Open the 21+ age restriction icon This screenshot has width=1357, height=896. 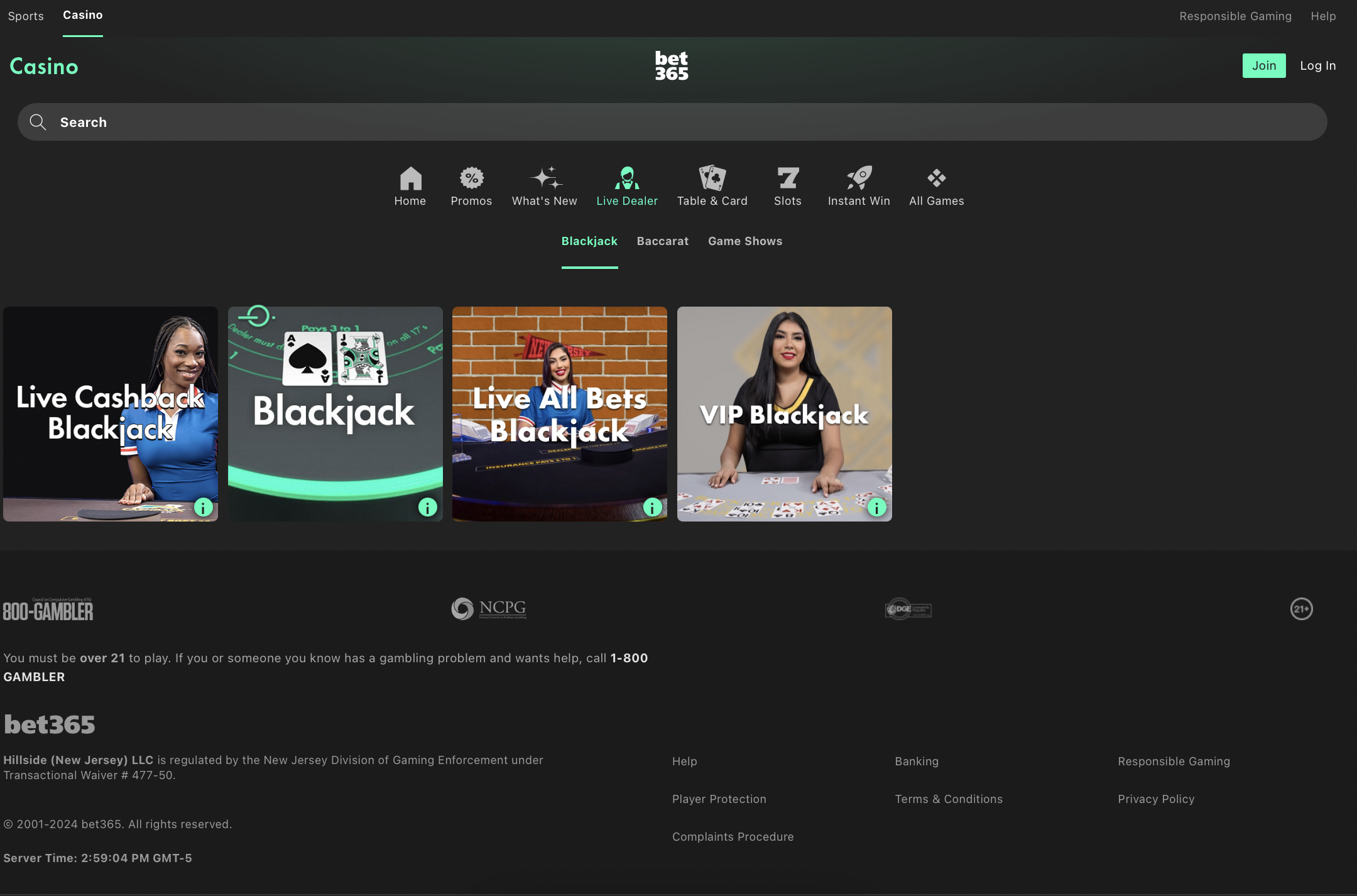1301,608
